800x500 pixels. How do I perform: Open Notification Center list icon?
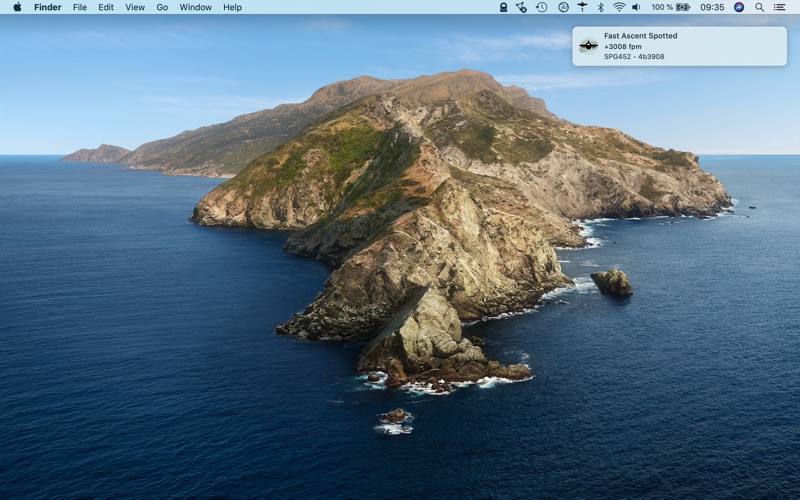pyautogui.click(x=779, y=7)
